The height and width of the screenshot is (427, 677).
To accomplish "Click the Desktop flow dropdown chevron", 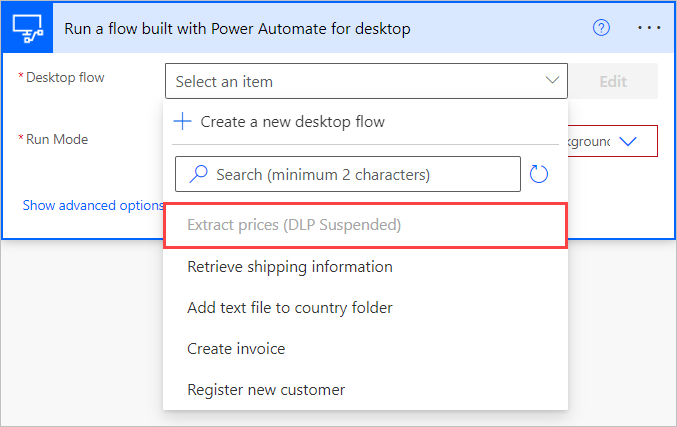I will tap(552, 80).
